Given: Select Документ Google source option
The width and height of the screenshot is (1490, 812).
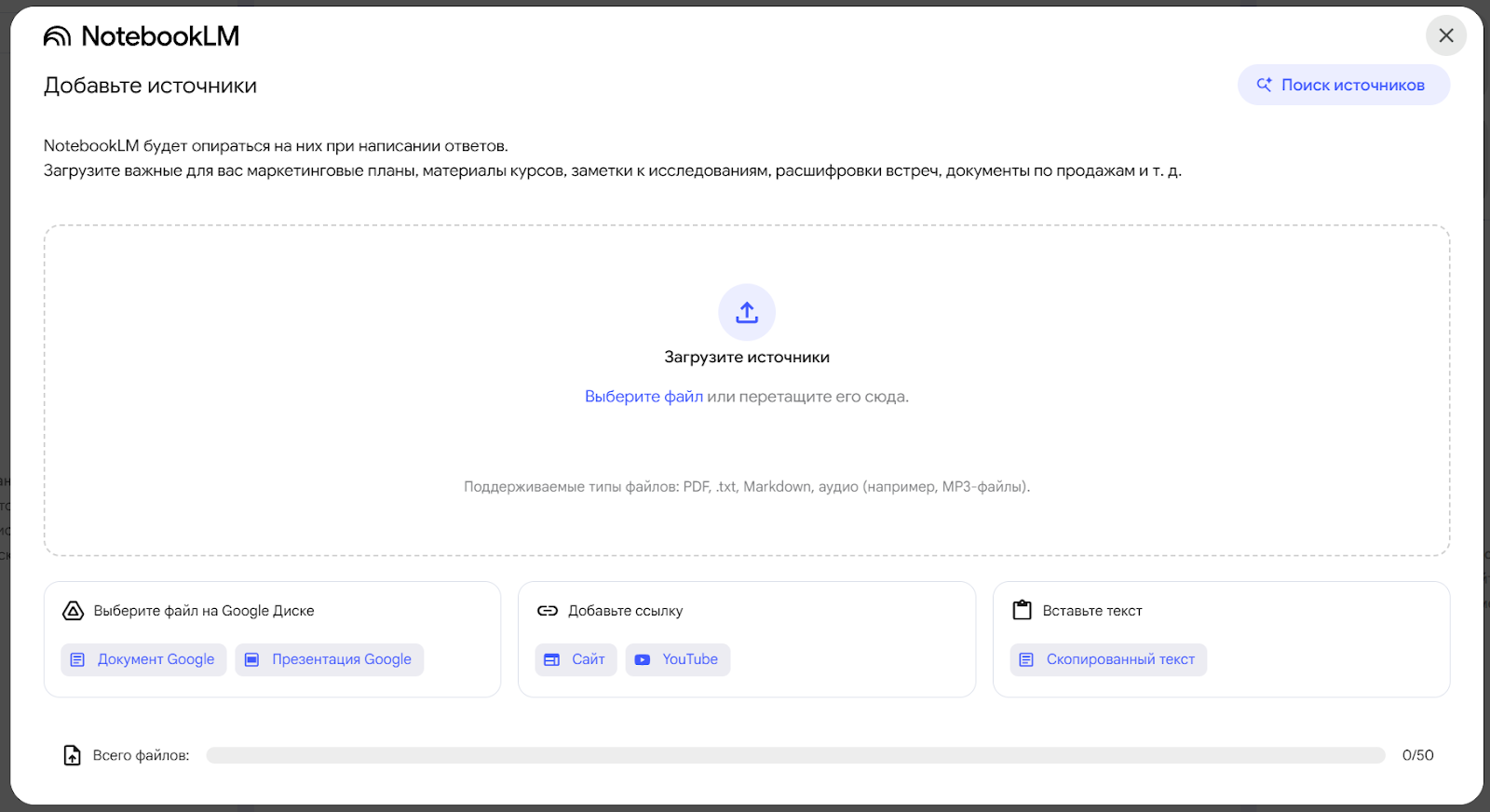Looking at the screenshot, I should click(143, 659).
